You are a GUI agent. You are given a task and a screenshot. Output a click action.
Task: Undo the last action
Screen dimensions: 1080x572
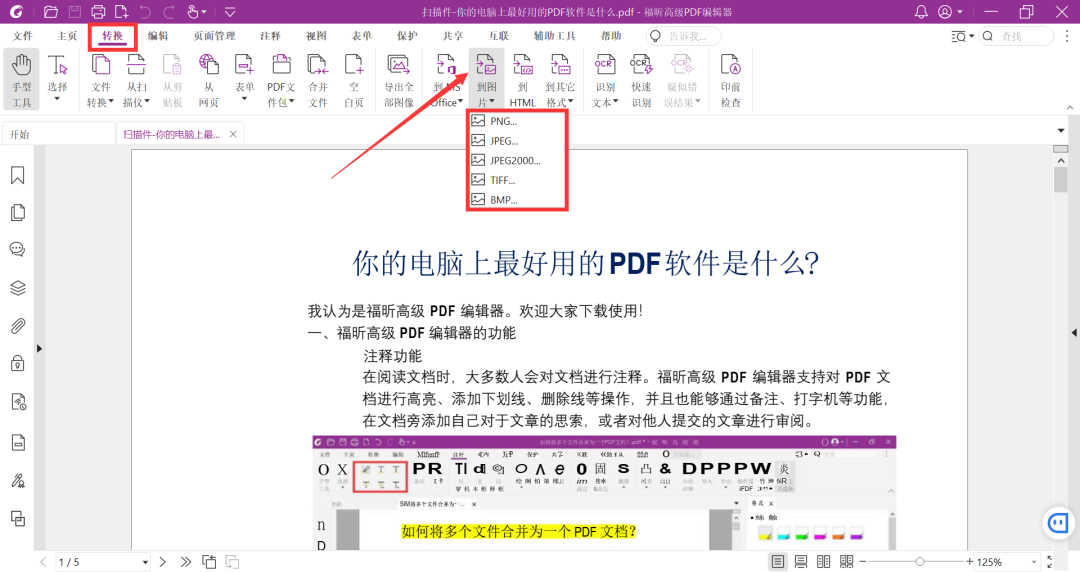(x=145, y=12)
